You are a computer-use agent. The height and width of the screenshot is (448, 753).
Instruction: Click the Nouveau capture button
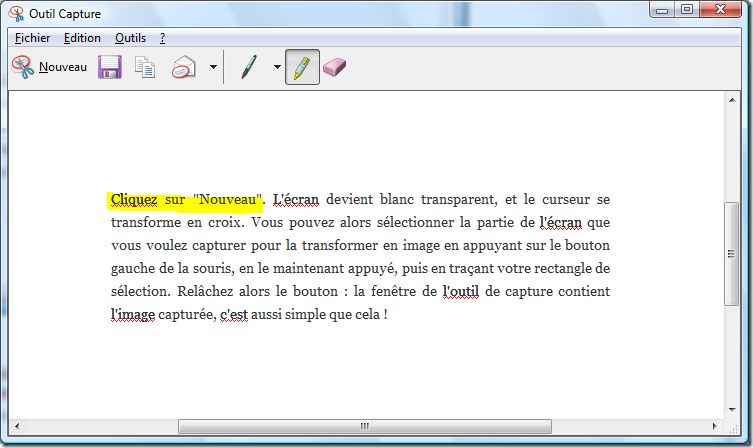click(x=49, y=67)
